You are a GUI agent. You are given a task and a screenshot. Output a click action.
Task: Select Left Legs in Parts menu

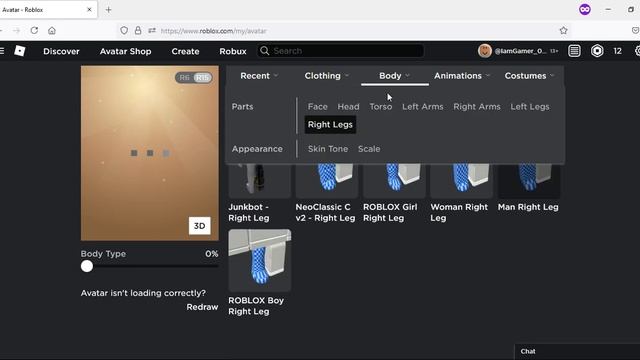[530, 107]
